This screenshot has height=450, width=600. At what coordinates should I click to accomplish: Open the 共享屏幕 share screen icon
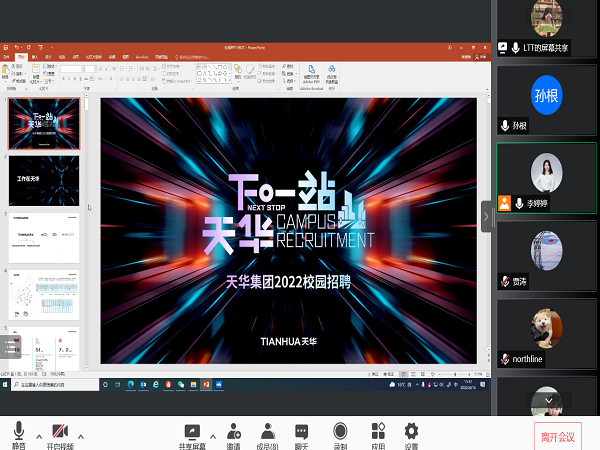point(192,431)
